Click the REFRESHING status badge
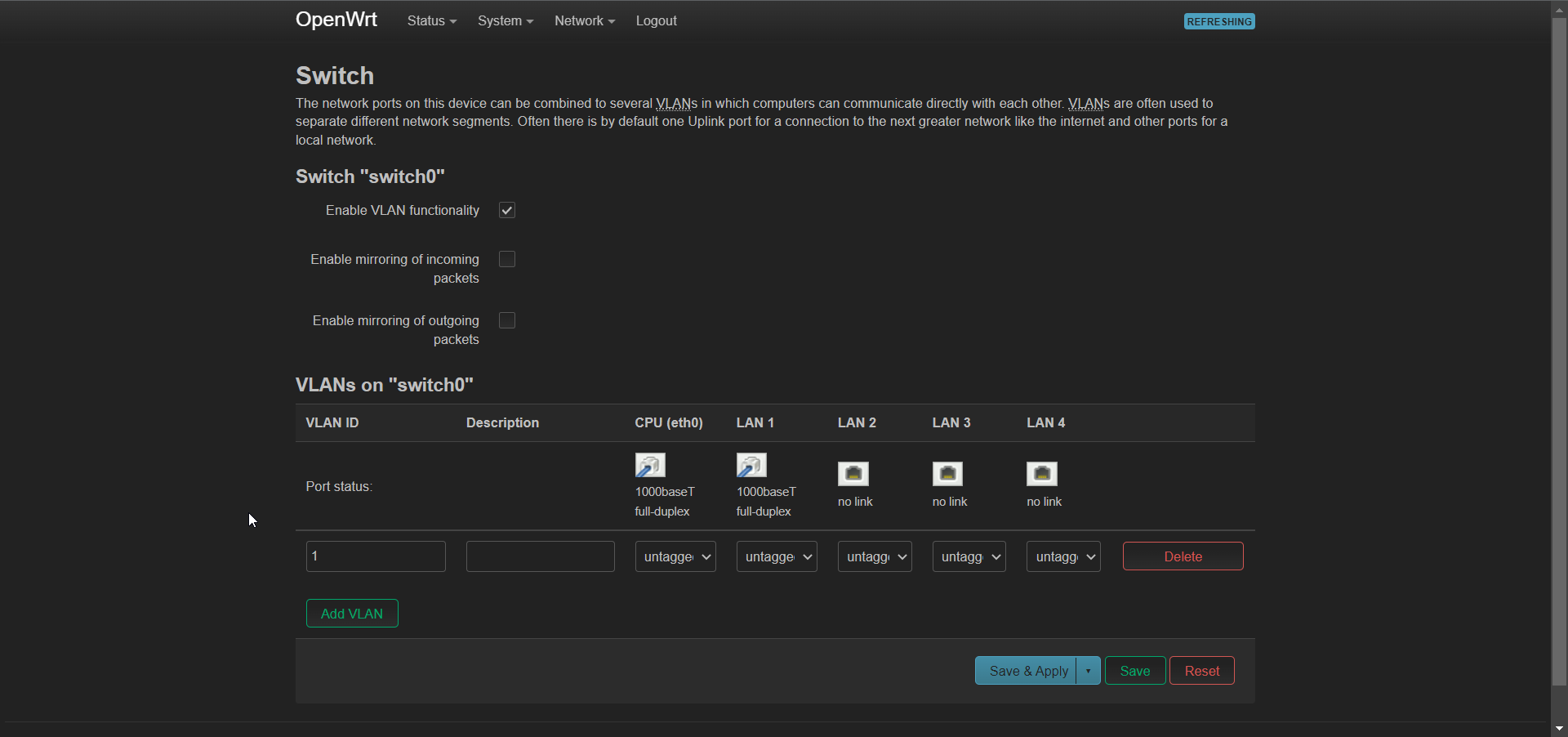 [1219, 21]
